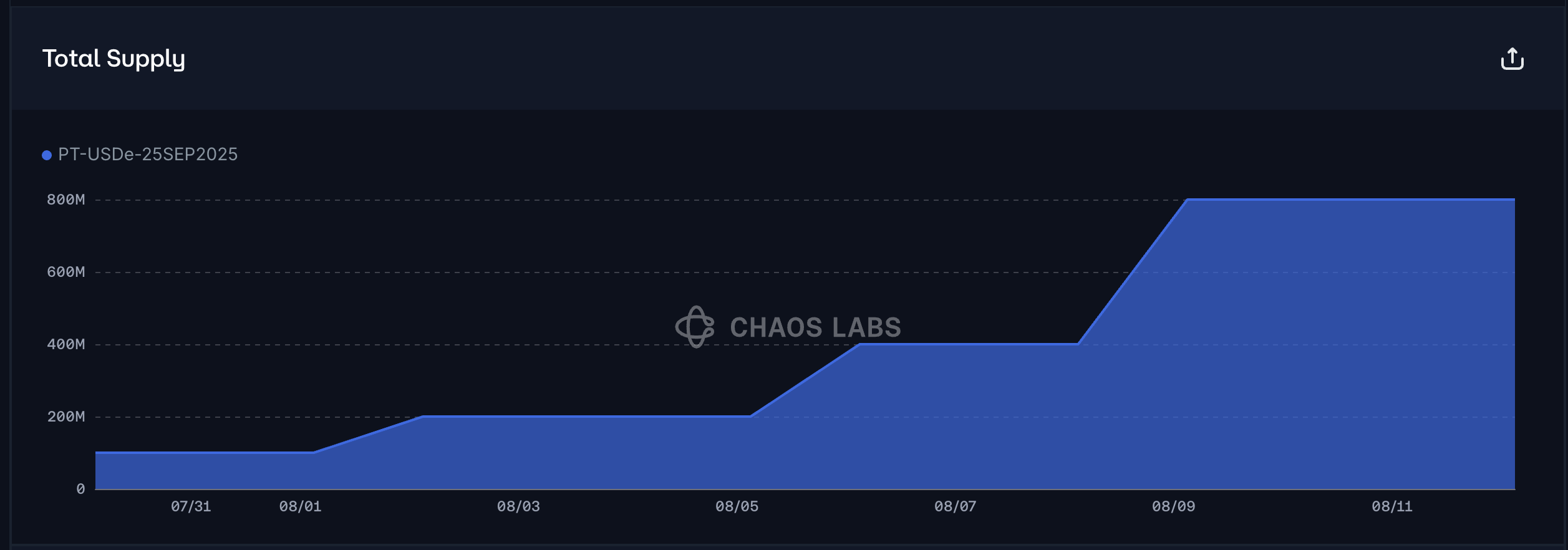The image size is (1568, 550).
Task: Click the 08/11 date label
Action: pos(1391,506)
